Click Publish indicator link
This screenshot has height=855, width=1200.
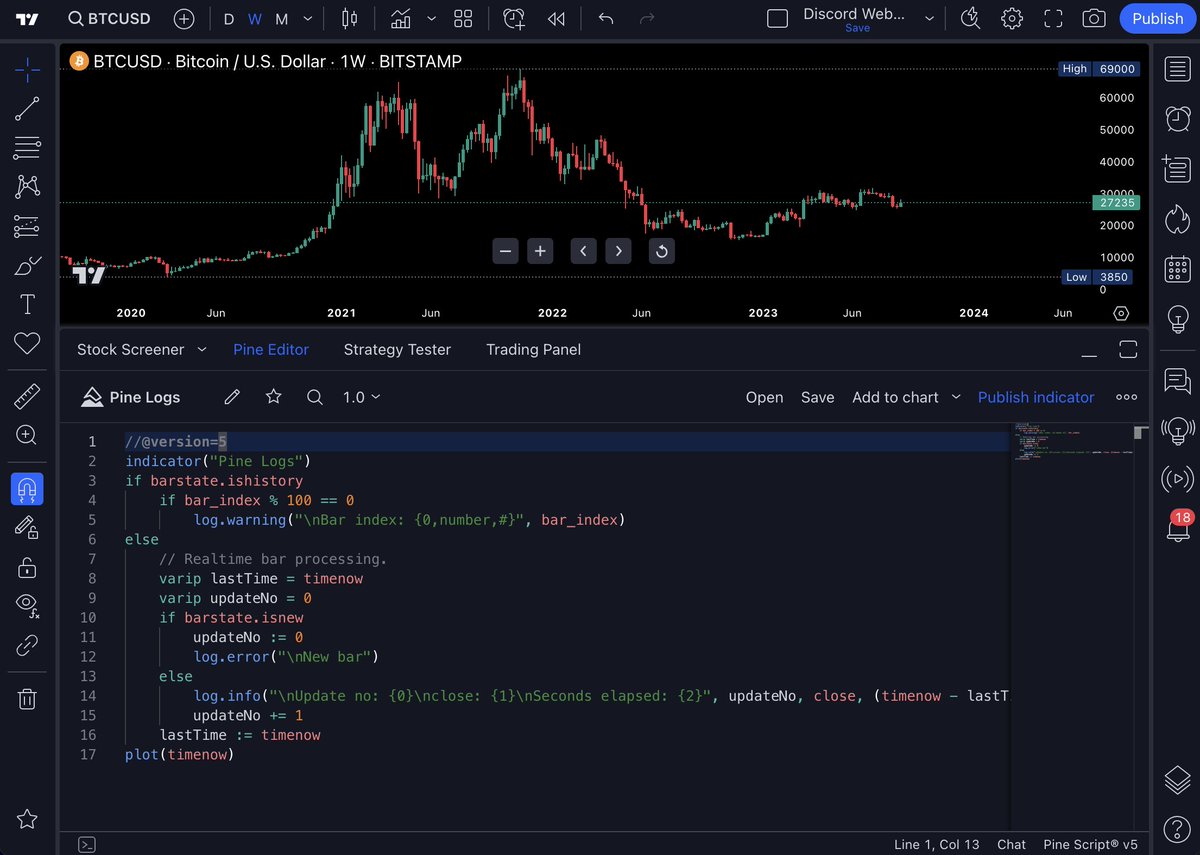click(1036, 397)
